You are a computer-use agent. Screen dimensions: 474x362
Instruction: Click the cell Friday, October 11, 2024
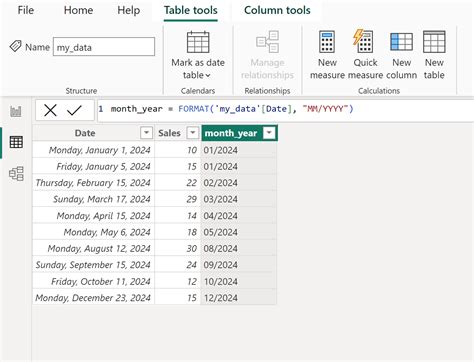click(94, 281)
